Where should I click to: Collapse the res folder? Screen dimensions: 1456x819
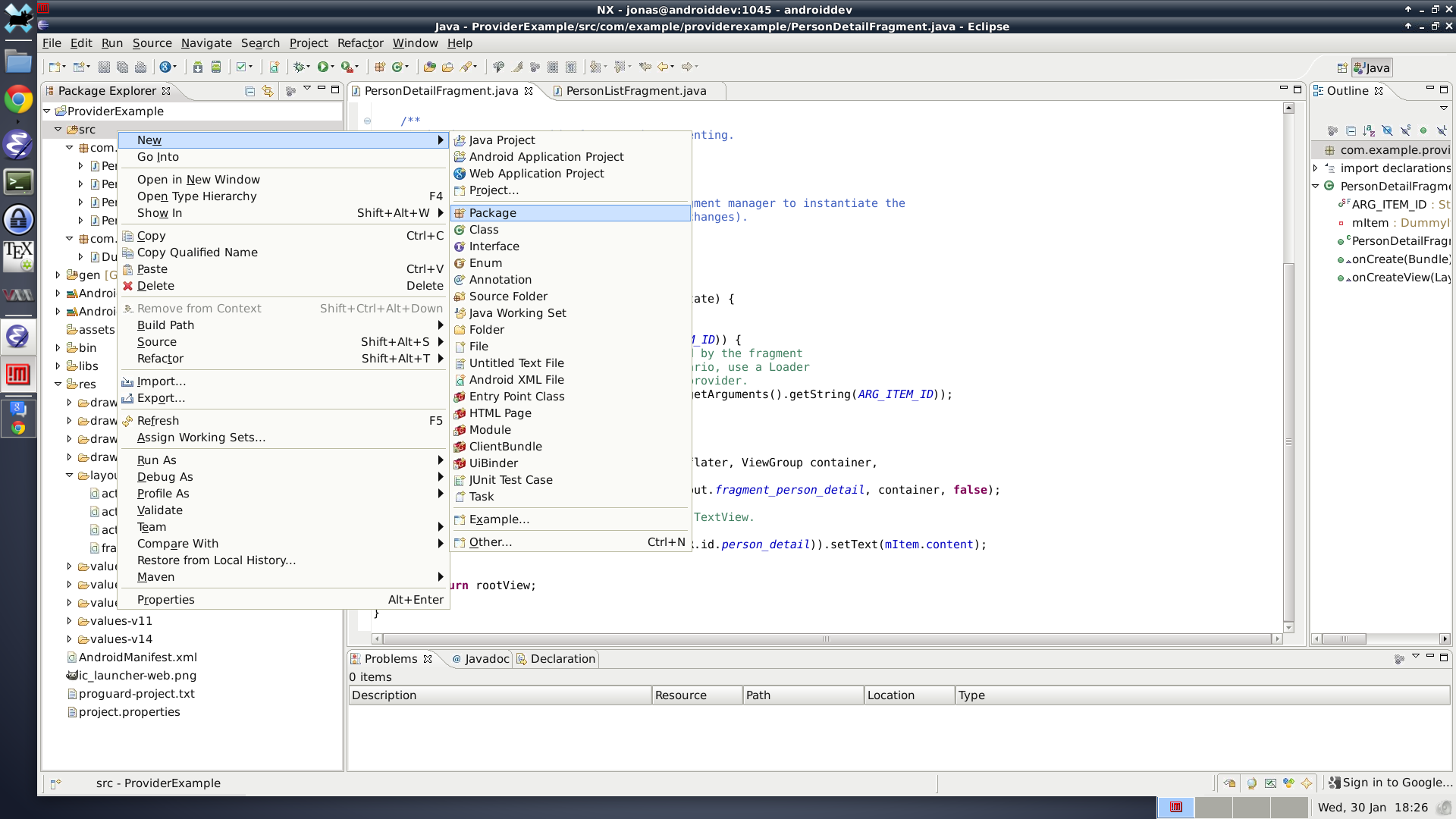pos(58,384)
